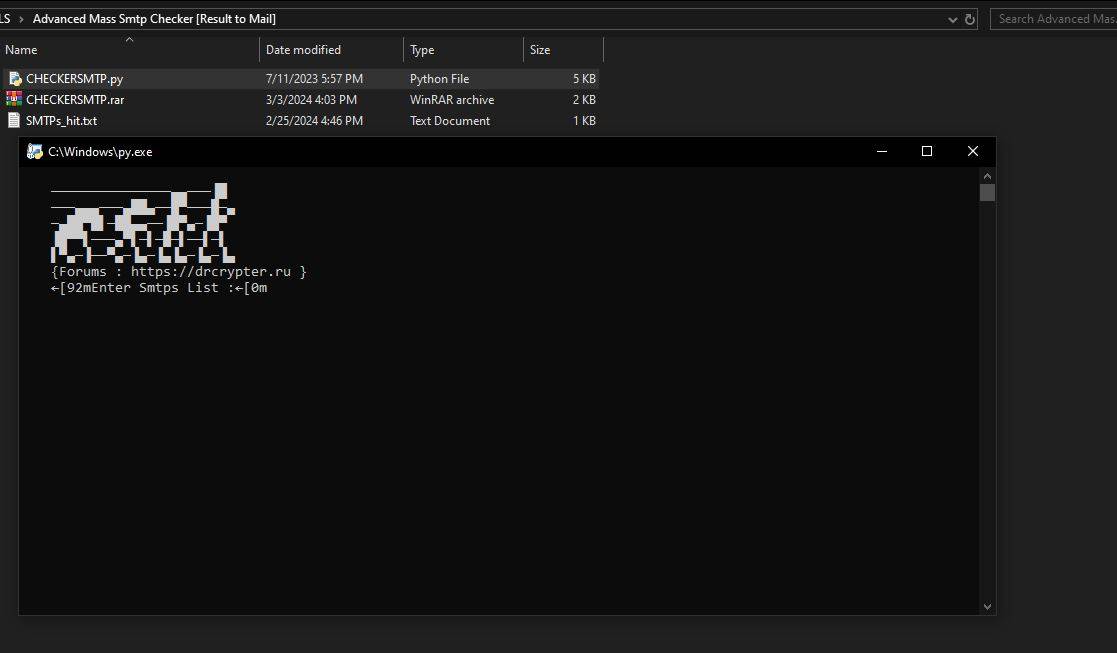
Task: Click the SMTPs_hit.txt file name
Action: click(61, 121)
